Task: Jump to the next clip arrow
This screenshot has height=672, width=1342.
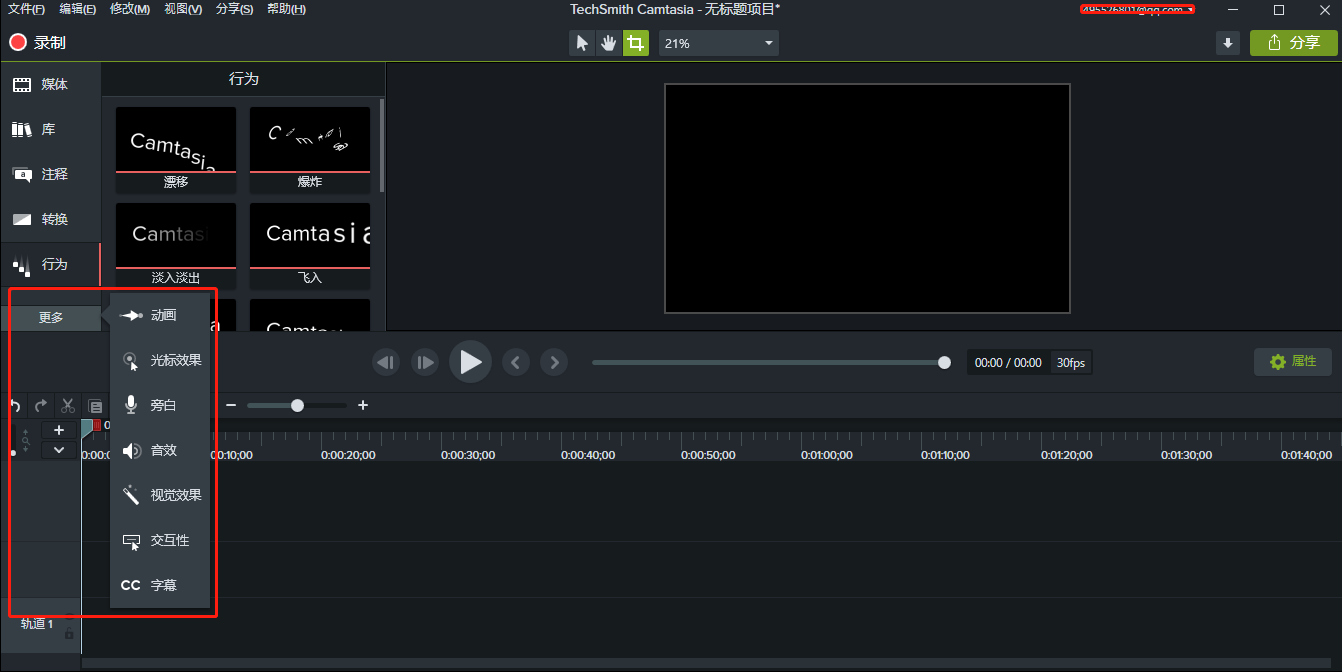Action: click(x=554, y=362)
